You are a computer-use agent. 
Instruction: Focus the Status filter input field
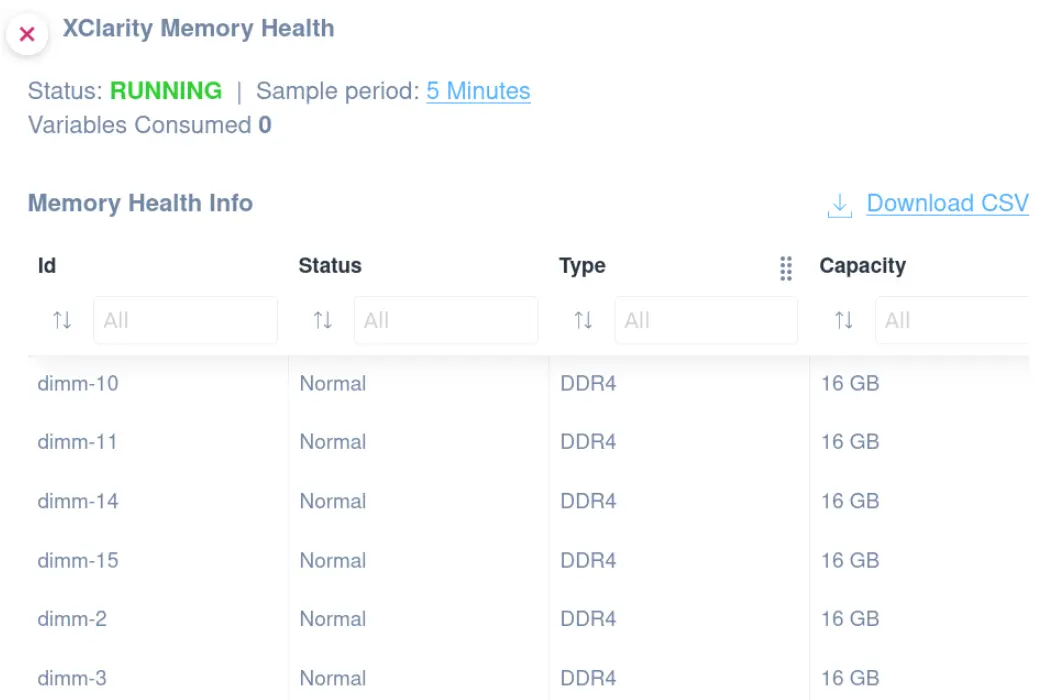pyautogui.click(x=446, y=320)
